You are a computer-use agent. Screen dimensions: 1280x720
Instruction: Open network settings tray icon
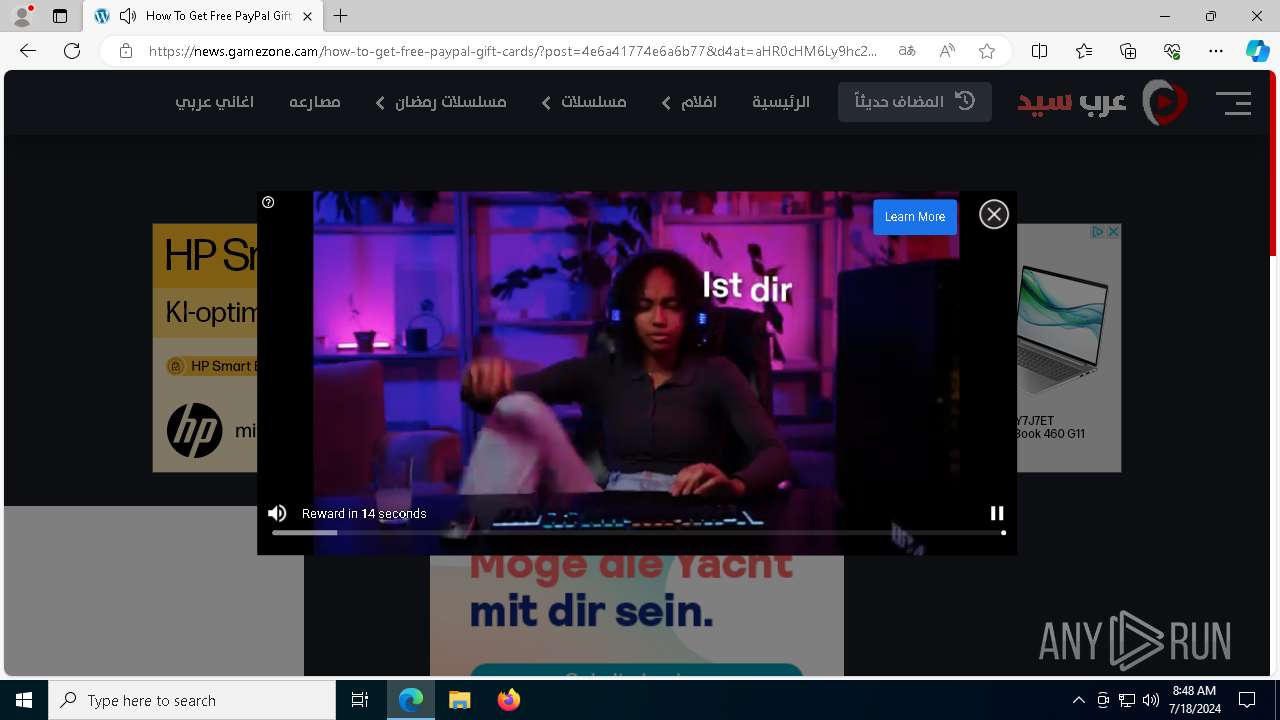1127,700
